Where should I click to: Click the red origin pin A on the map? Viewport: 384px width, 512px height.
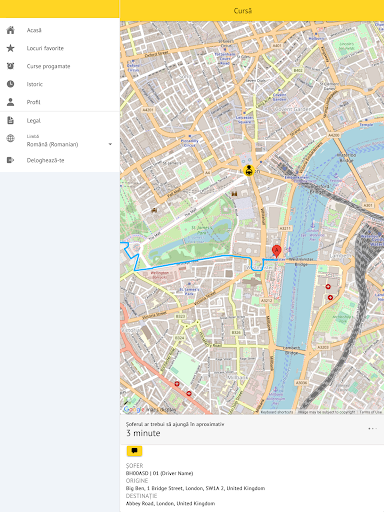click(276, 251)
